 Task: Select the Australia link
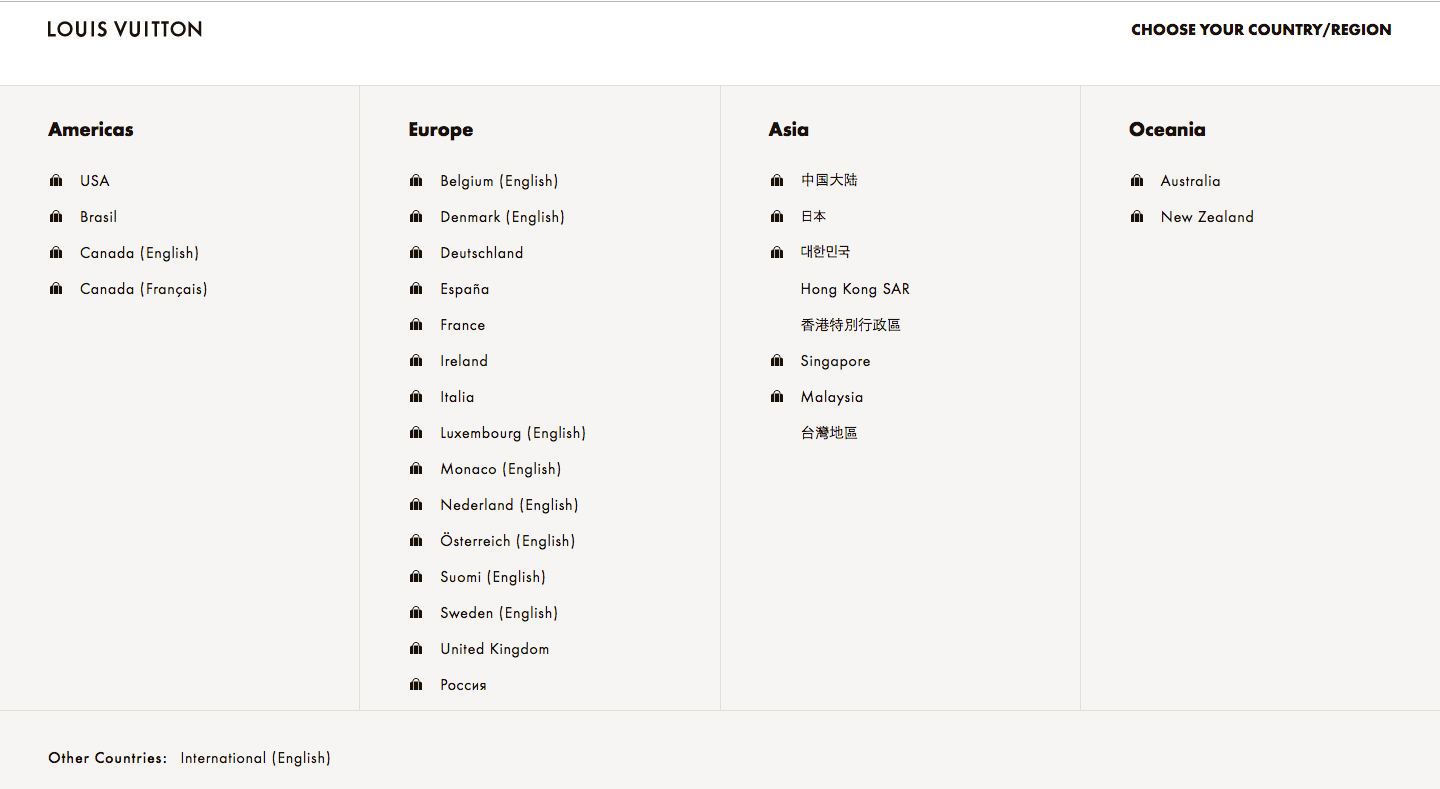coord(1190,181)
